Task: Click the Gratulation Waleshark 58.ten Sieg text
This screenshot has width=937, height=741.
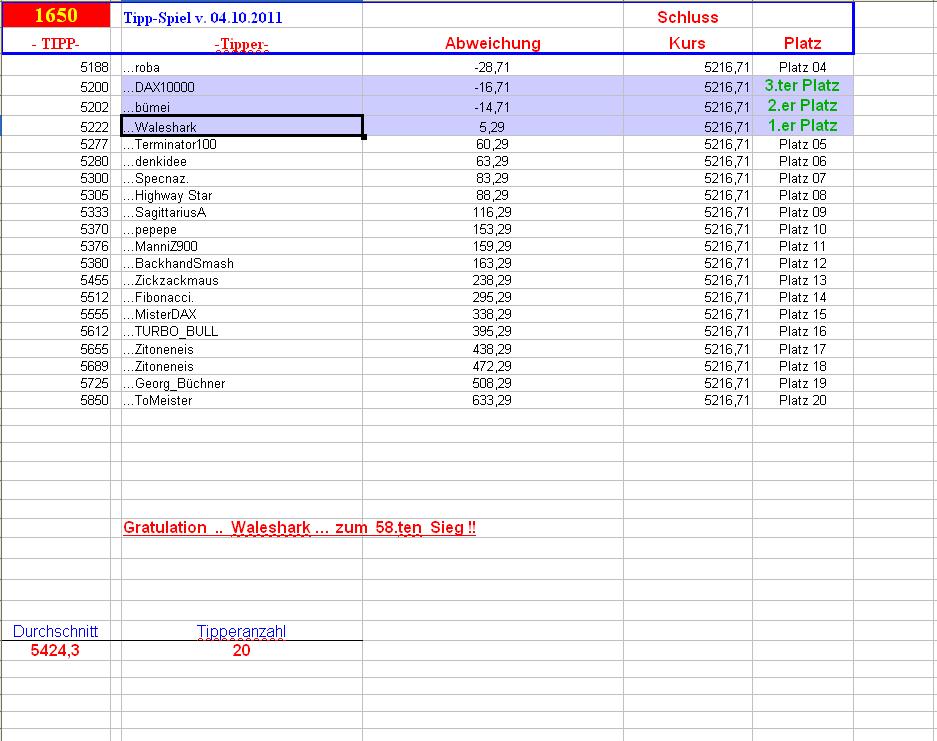Action: [x=299, y=528]
